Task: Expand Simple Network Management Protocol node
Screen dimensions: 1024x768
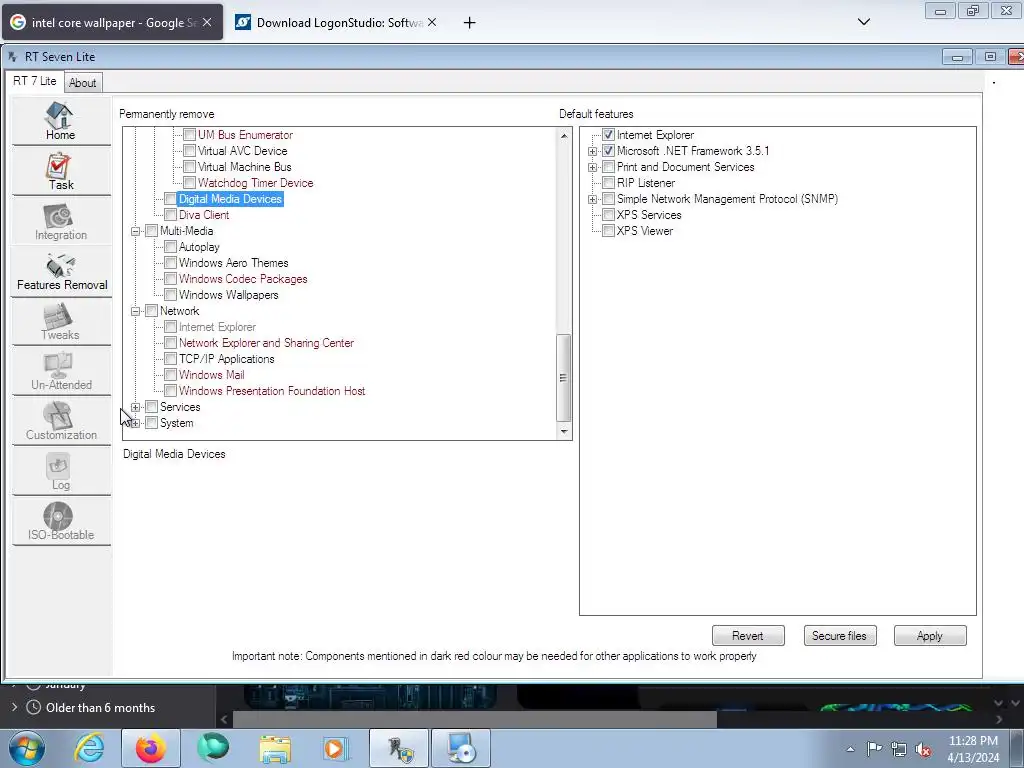Action: [592, 199]
